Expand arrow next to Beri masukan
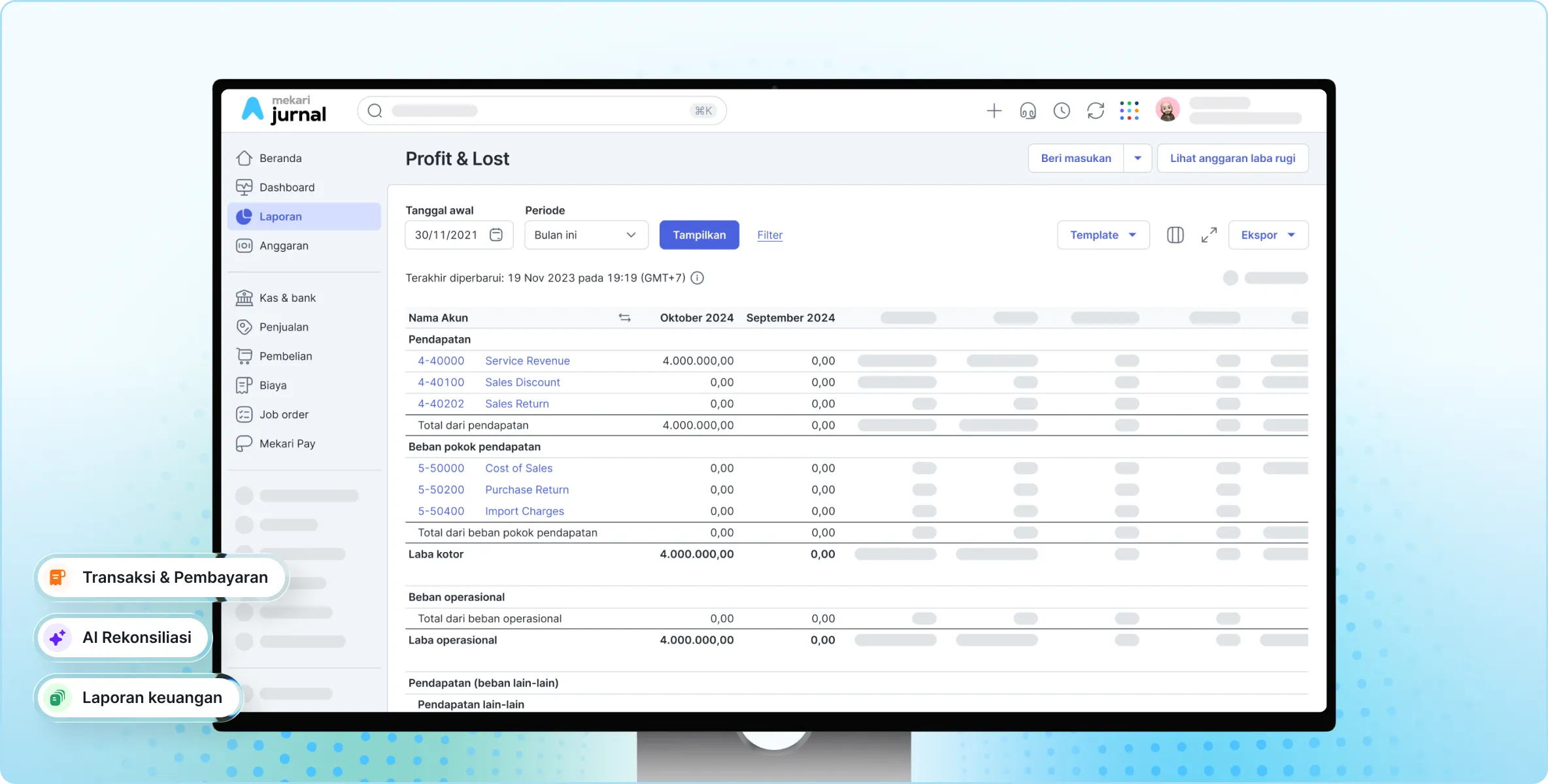1548x784 pixels. (1137, 158)
